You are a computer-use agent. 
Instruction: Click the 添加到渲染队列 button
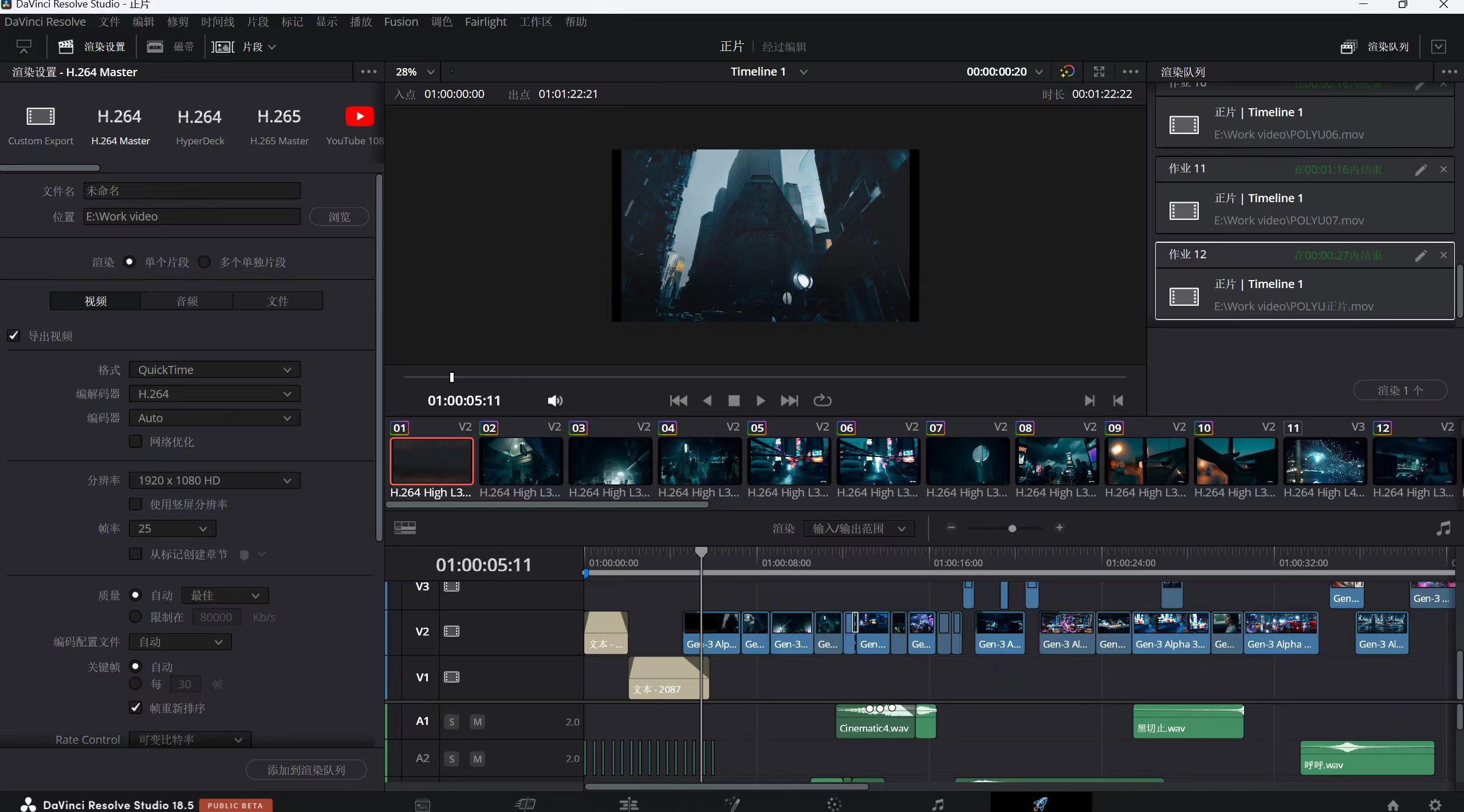pos(306,770)
